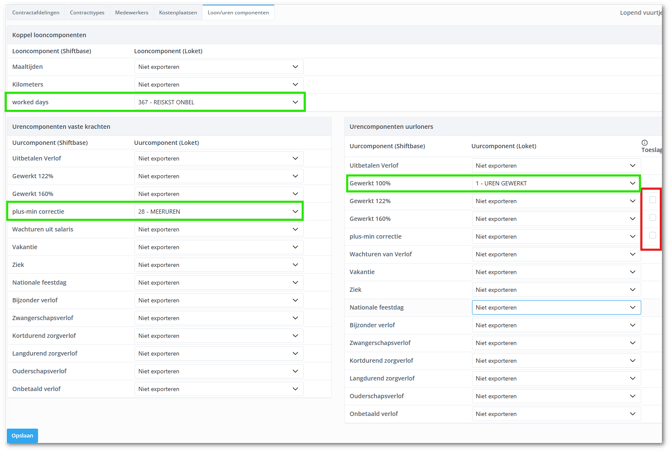This screenshot has width=670, height=451.
Task: Check the Toeslag box for plus-min correctie uurloners
Action: [x=653, y=236]
